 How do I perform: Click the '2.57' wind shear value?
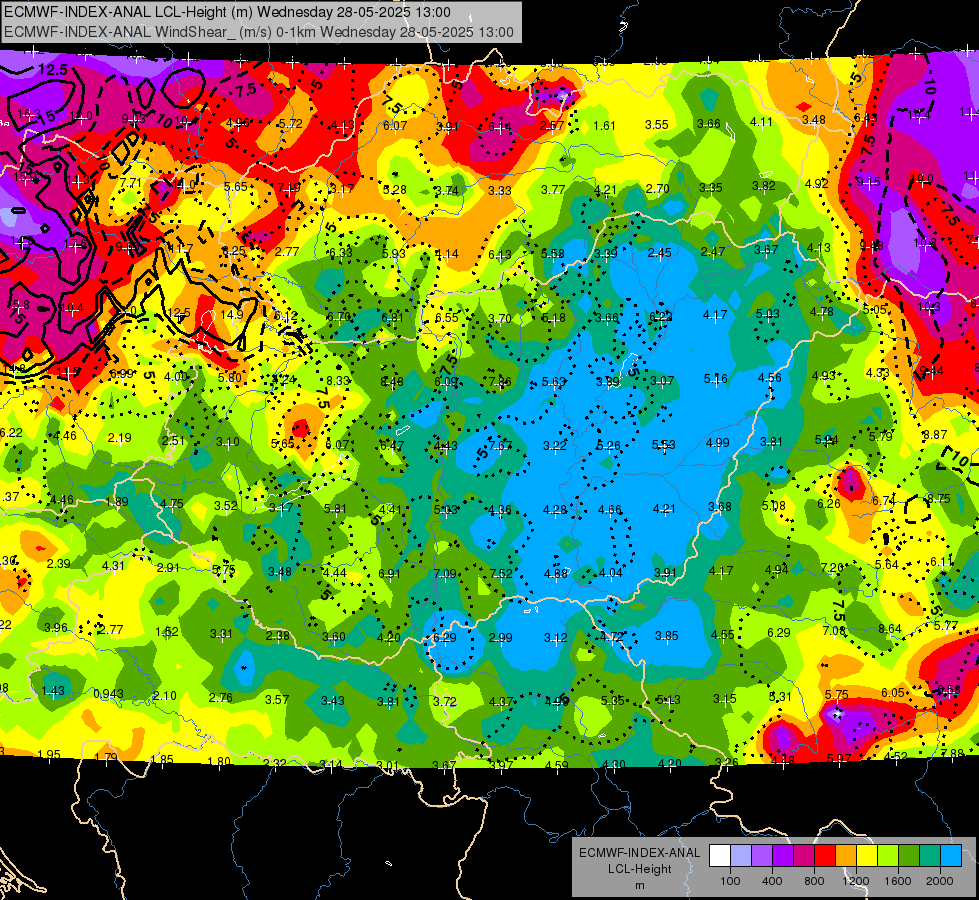552,126
